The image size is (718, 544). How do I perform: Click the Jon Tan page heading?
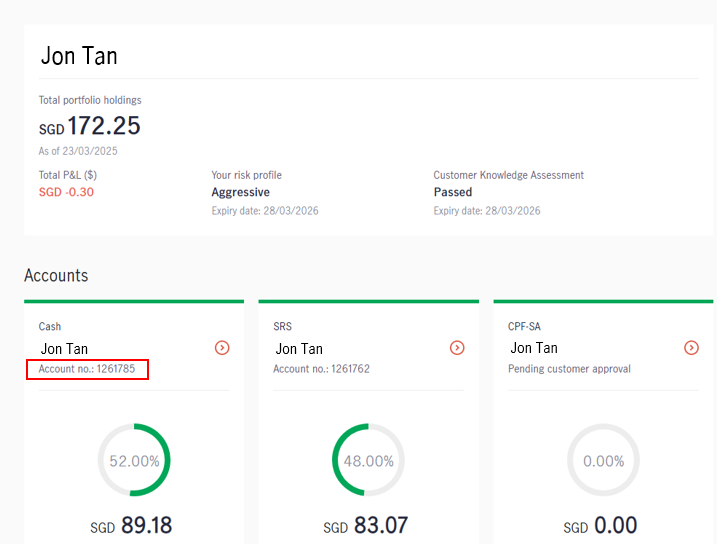(79, 56)
